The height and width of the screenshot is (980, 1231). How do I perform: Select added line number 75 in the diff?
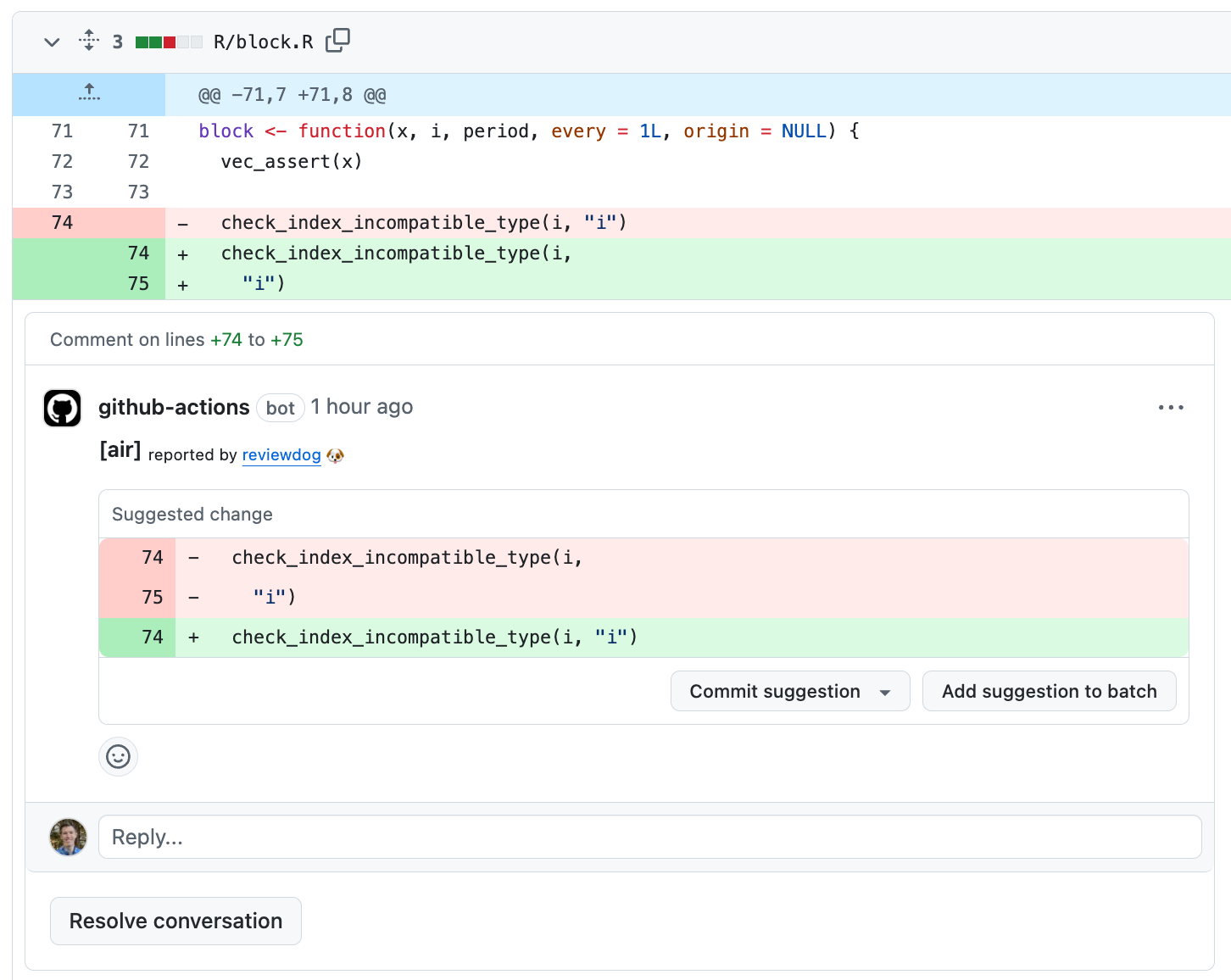(x=138, y=284)
